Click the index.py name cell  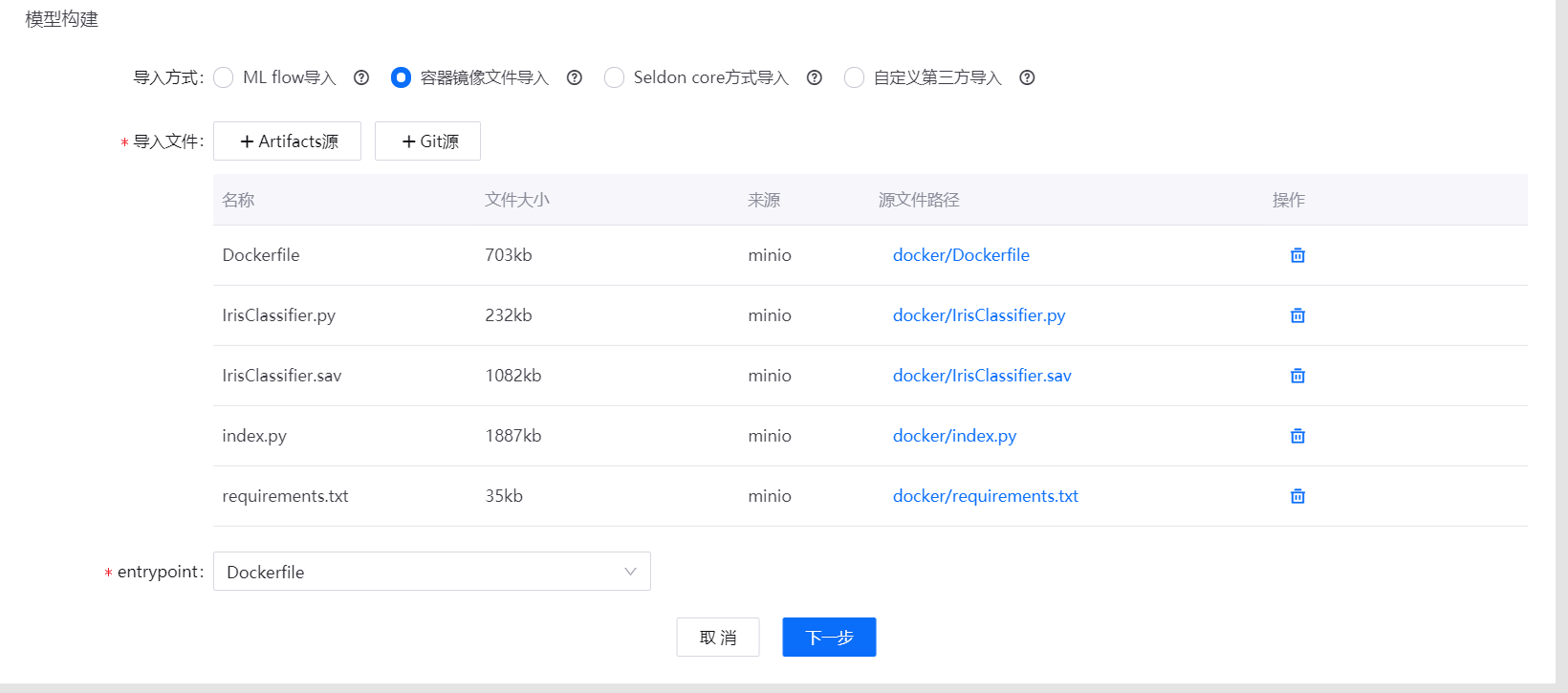pyautogui.click(x=254, y=436)
